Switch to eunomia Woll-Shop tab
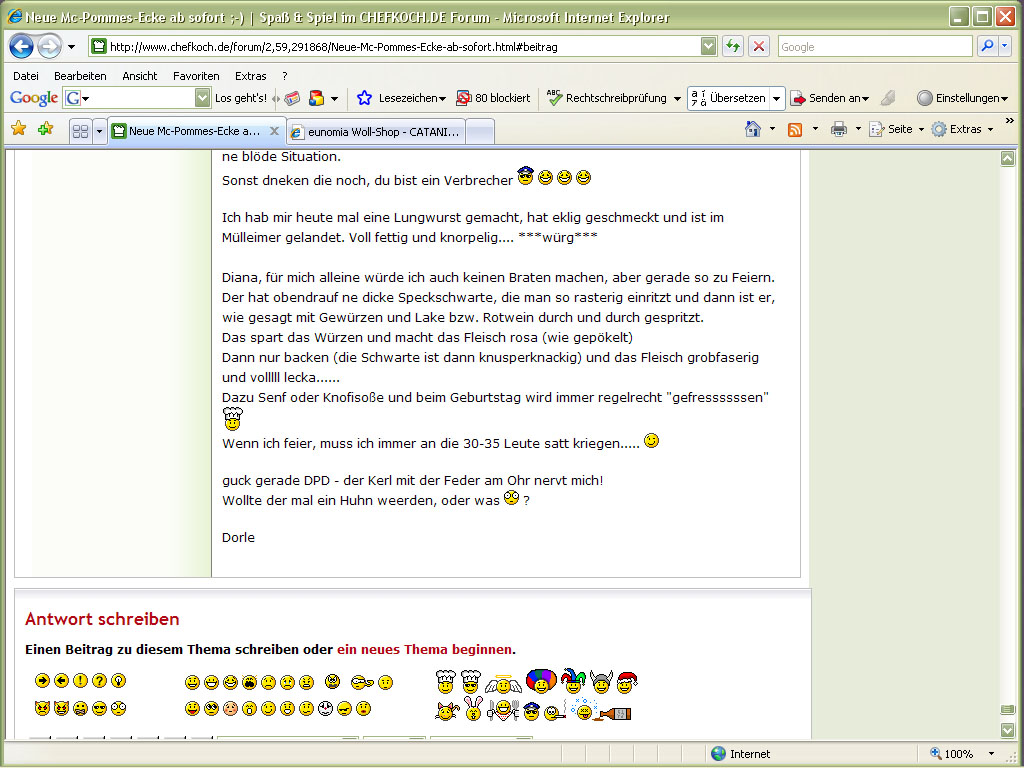 [375, 131]
